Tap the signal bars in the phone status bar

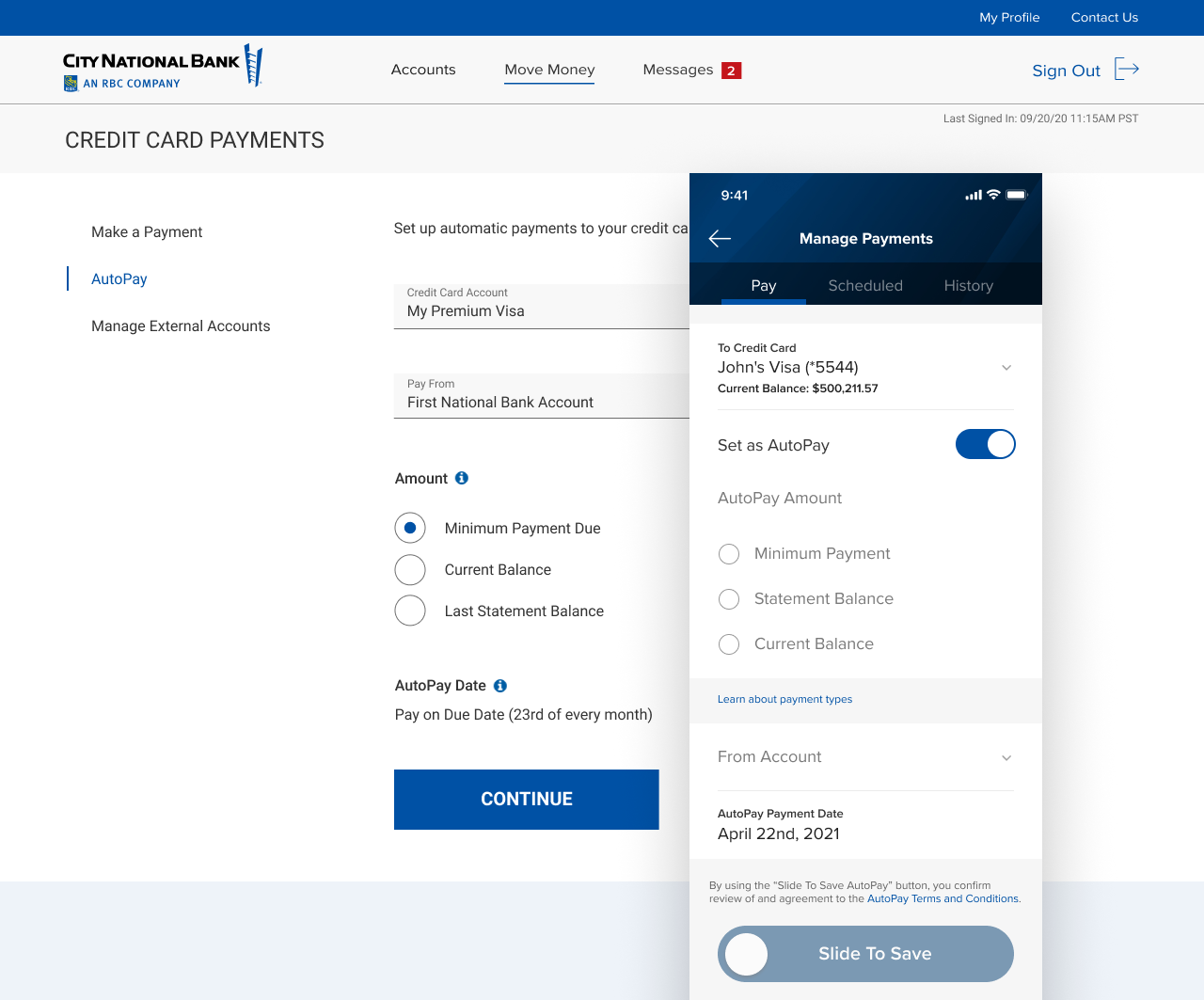pos(974,195)
